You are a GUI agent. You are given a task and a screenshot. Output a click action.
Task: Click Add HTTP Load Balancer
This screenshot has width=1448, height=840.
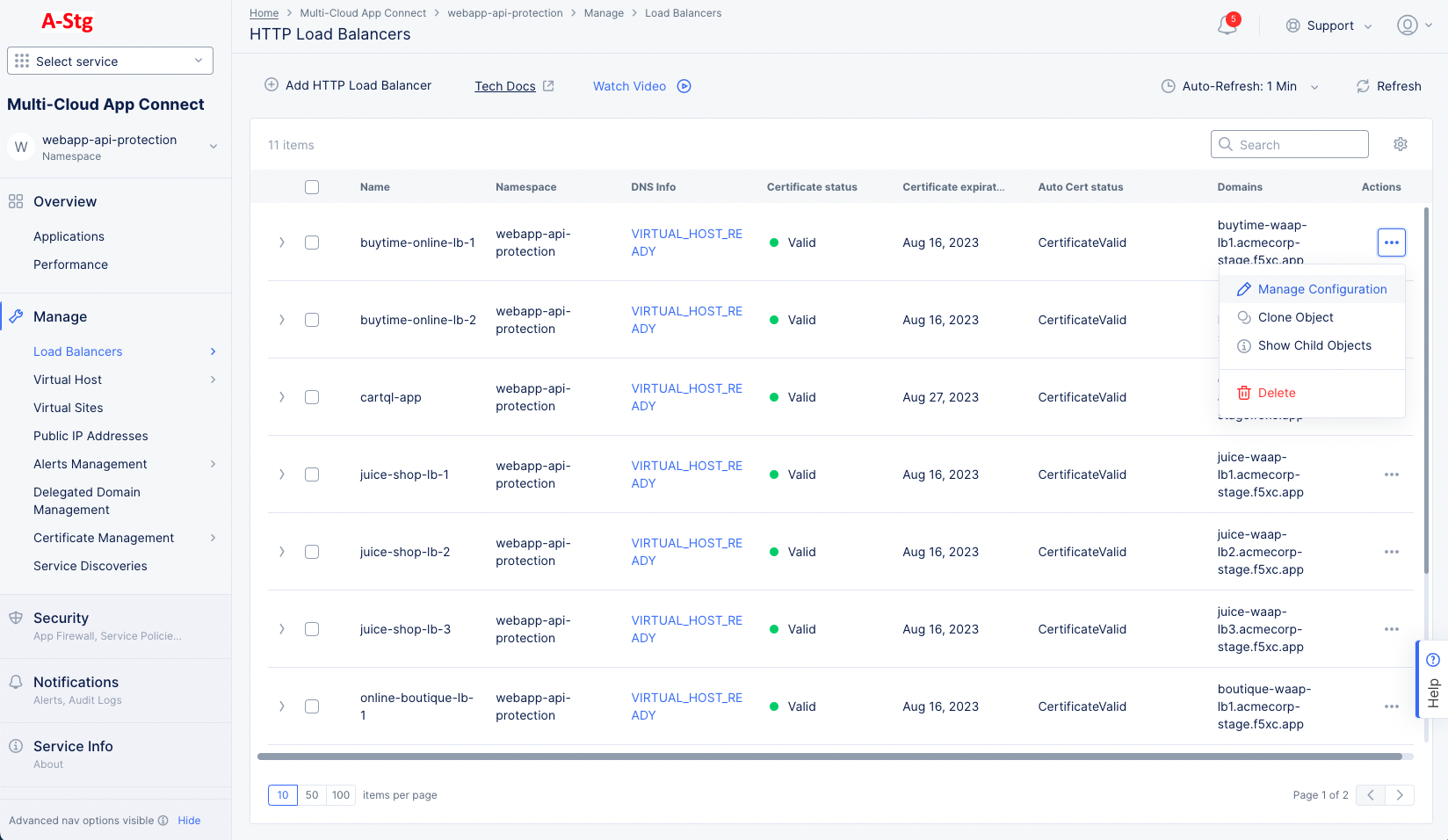click(349, 85)
